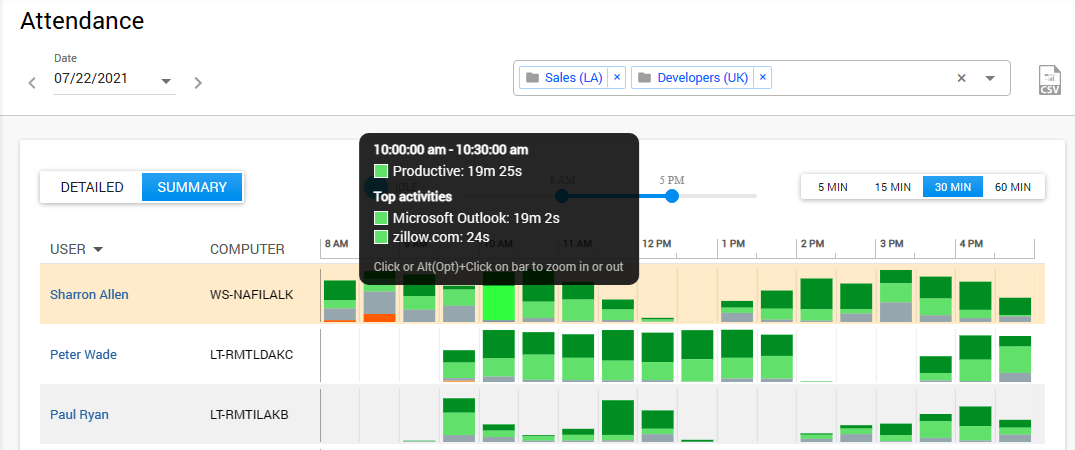Click Sharron Allen's bright green 10 AM bar

pos(499,303)
